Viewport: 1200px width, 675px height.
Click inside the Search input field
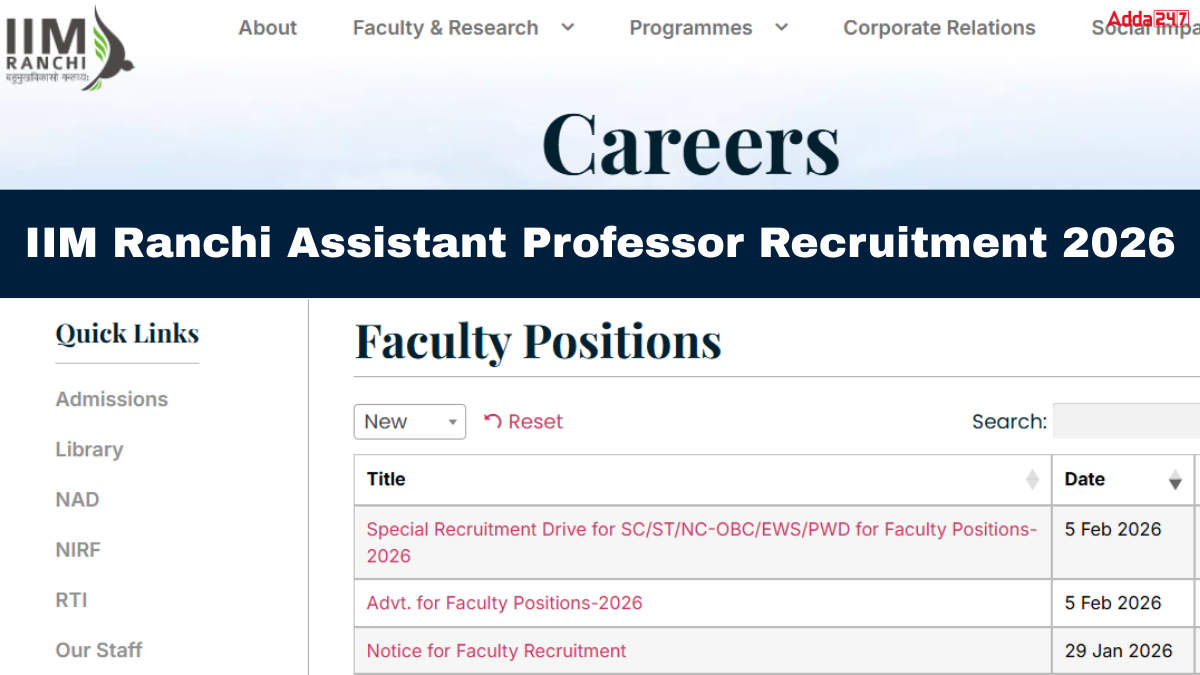click(x=1125, y=422)
